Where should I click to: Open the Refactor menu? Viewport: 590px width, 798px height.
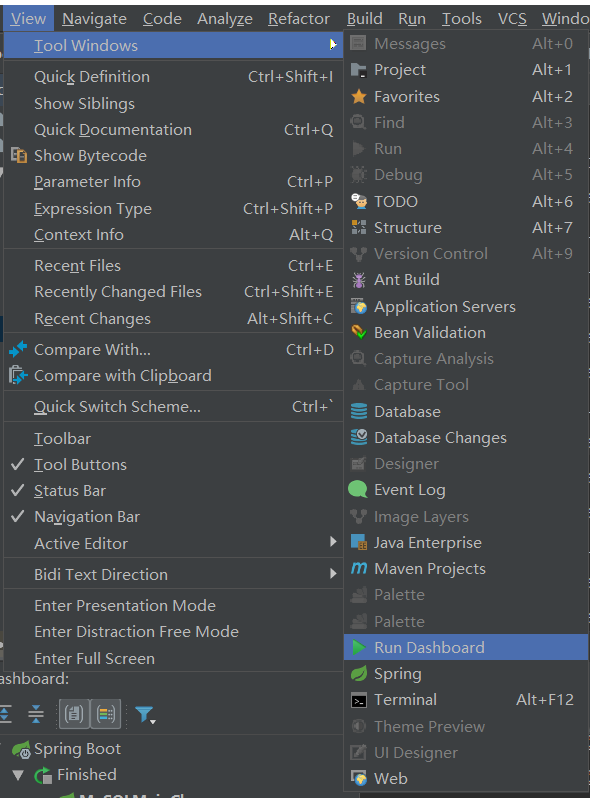coord(299,19)
